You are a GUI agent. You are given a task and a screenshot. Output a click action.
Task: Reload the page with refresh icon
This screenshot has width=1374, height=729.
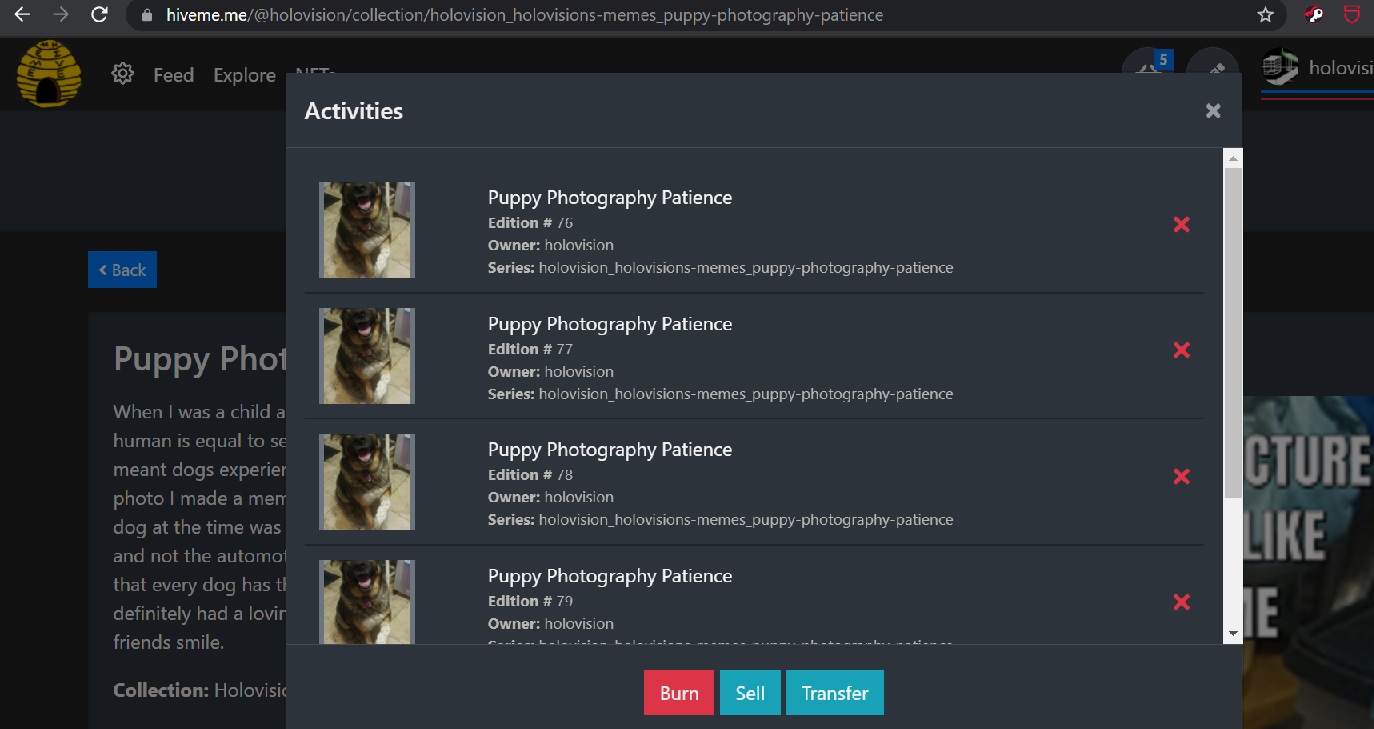click(99, 15)
